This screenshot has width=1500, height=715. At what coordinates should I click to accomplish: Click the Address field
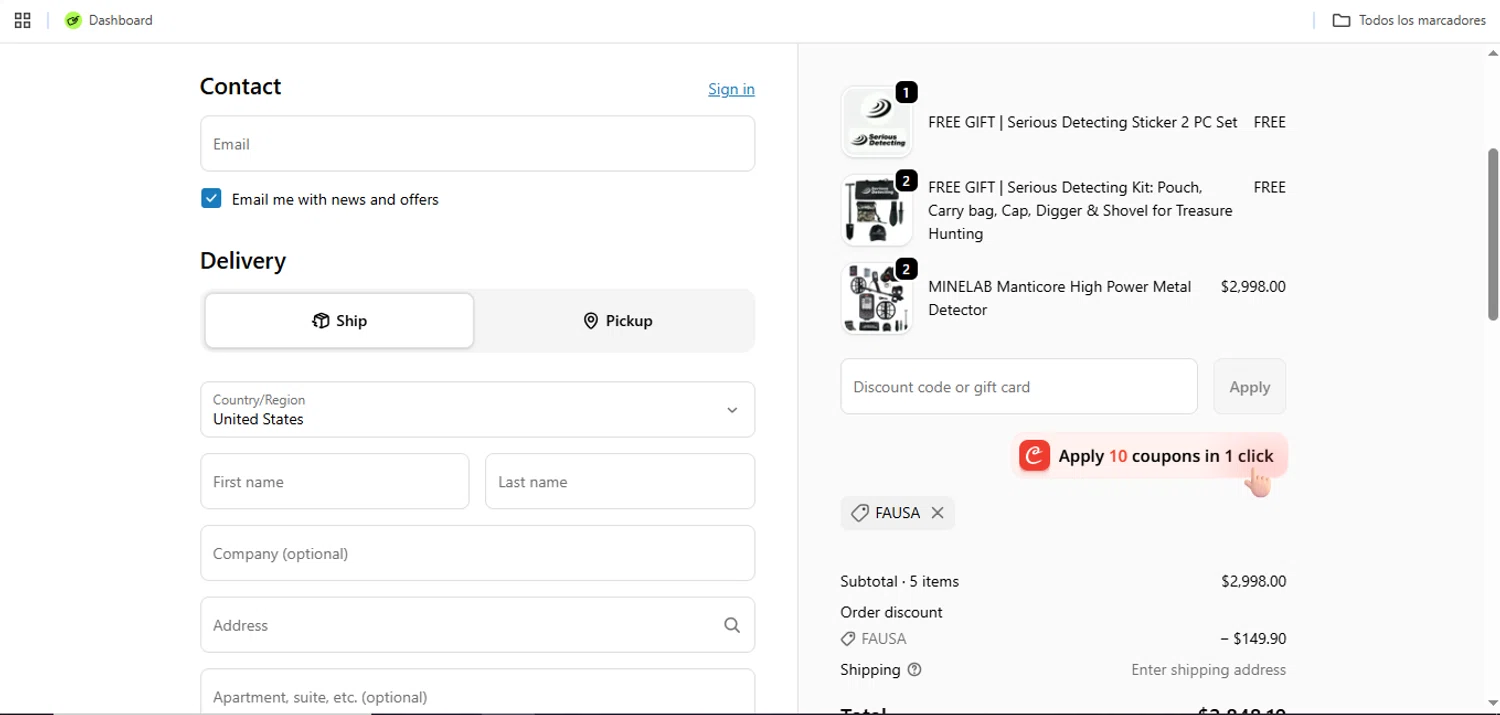(477, 625)
